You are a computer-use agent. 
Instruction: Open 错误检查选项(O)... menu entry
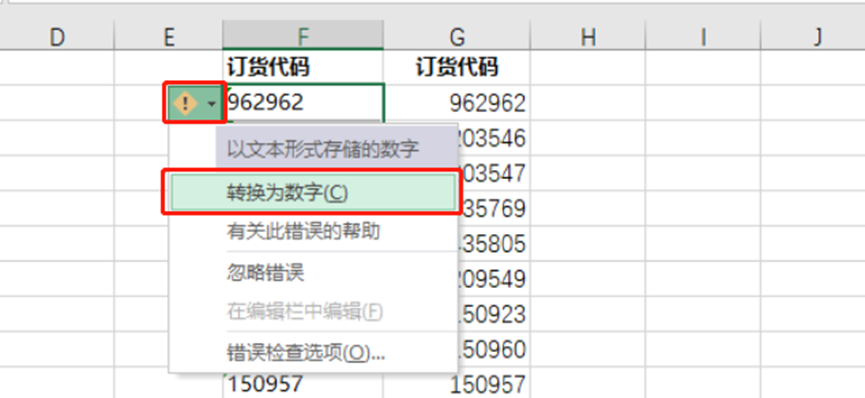coord(313,352)
